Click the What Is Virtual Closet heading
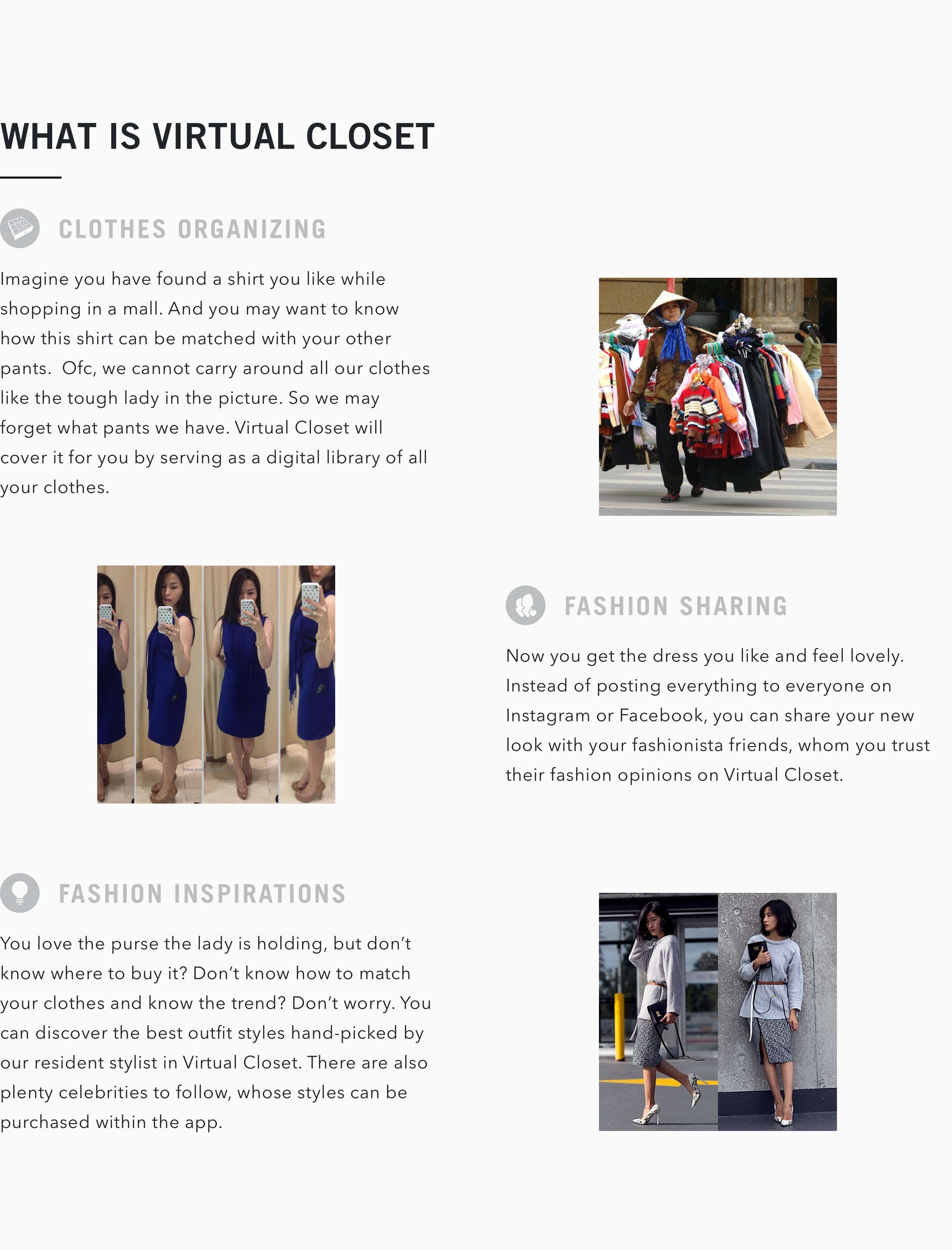 [x=217, y=137]
